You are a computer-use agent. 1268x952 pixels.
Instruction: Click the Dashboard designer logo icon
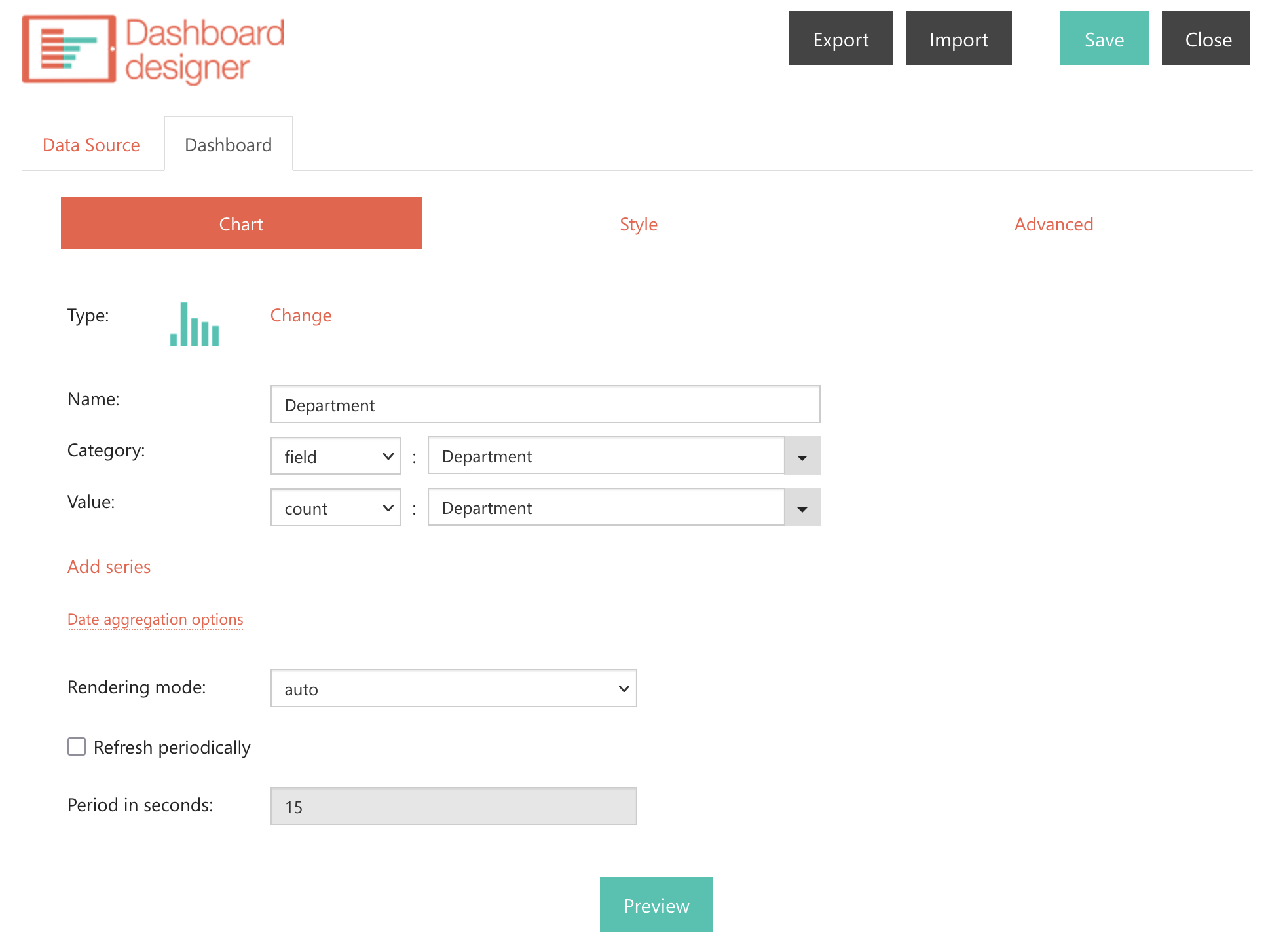69,49
